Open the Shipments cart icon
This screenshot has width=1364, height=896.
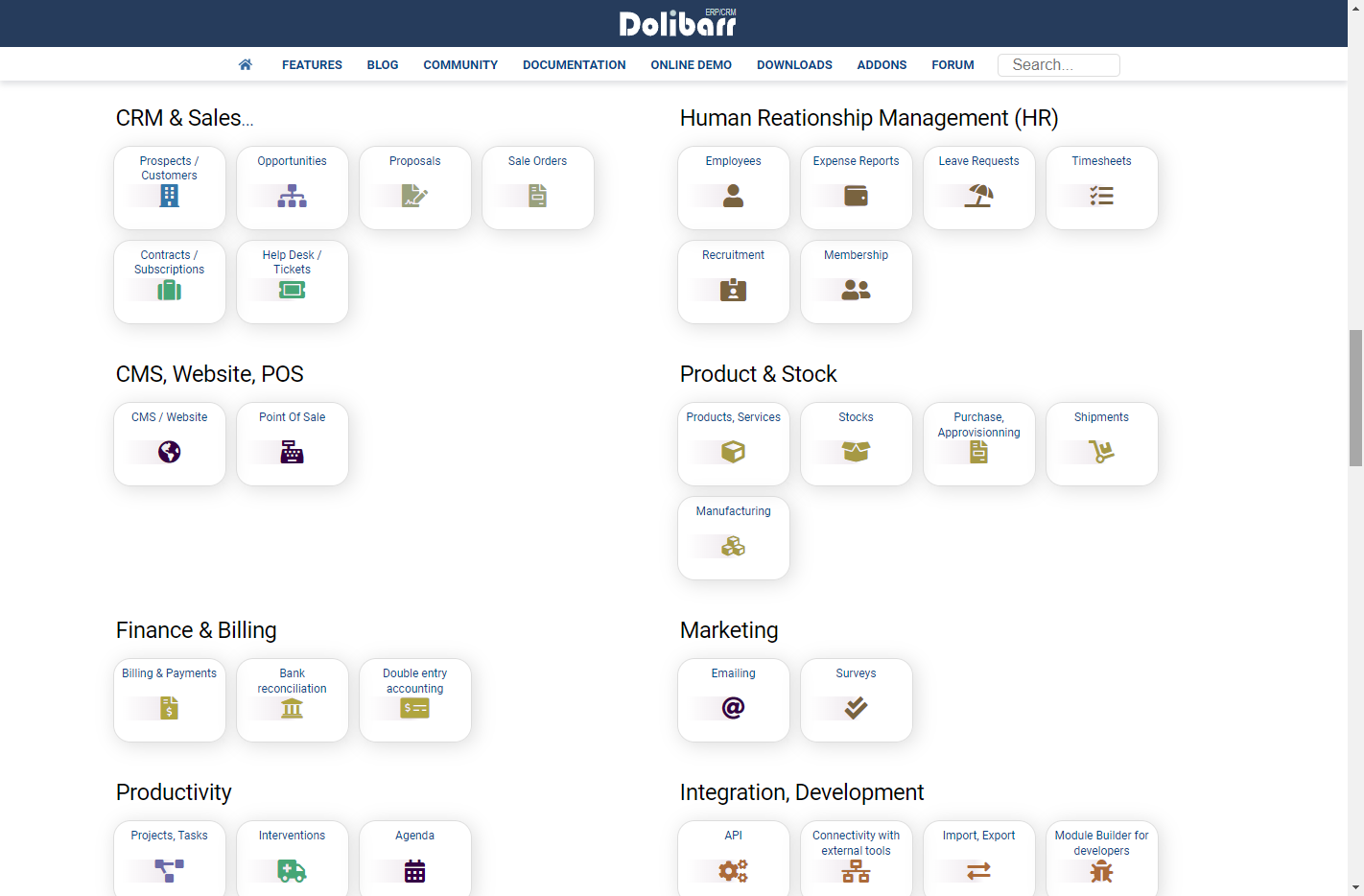(x=1102, y=452)
